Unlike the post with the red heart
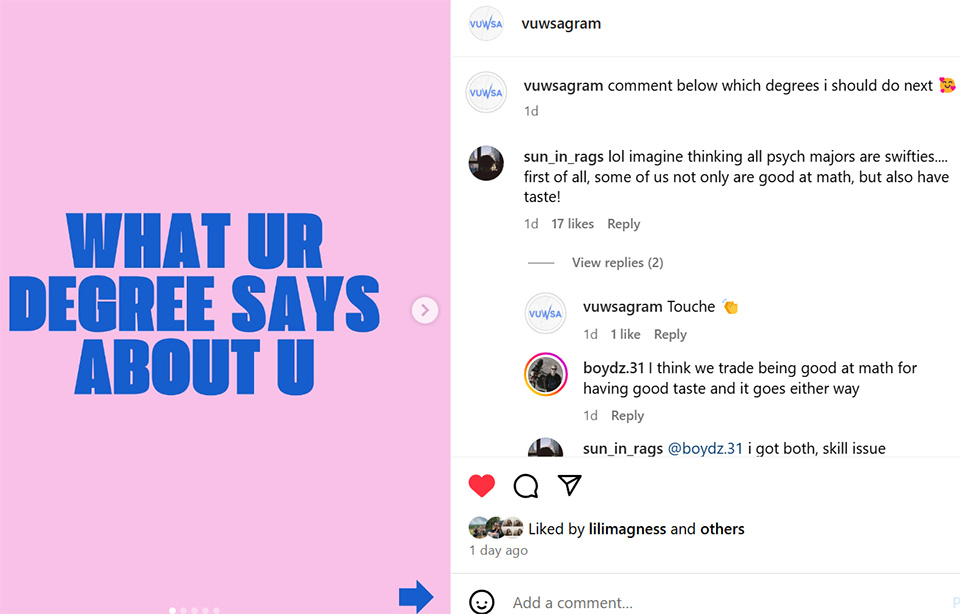960x615 pixels. pos(482,486)
